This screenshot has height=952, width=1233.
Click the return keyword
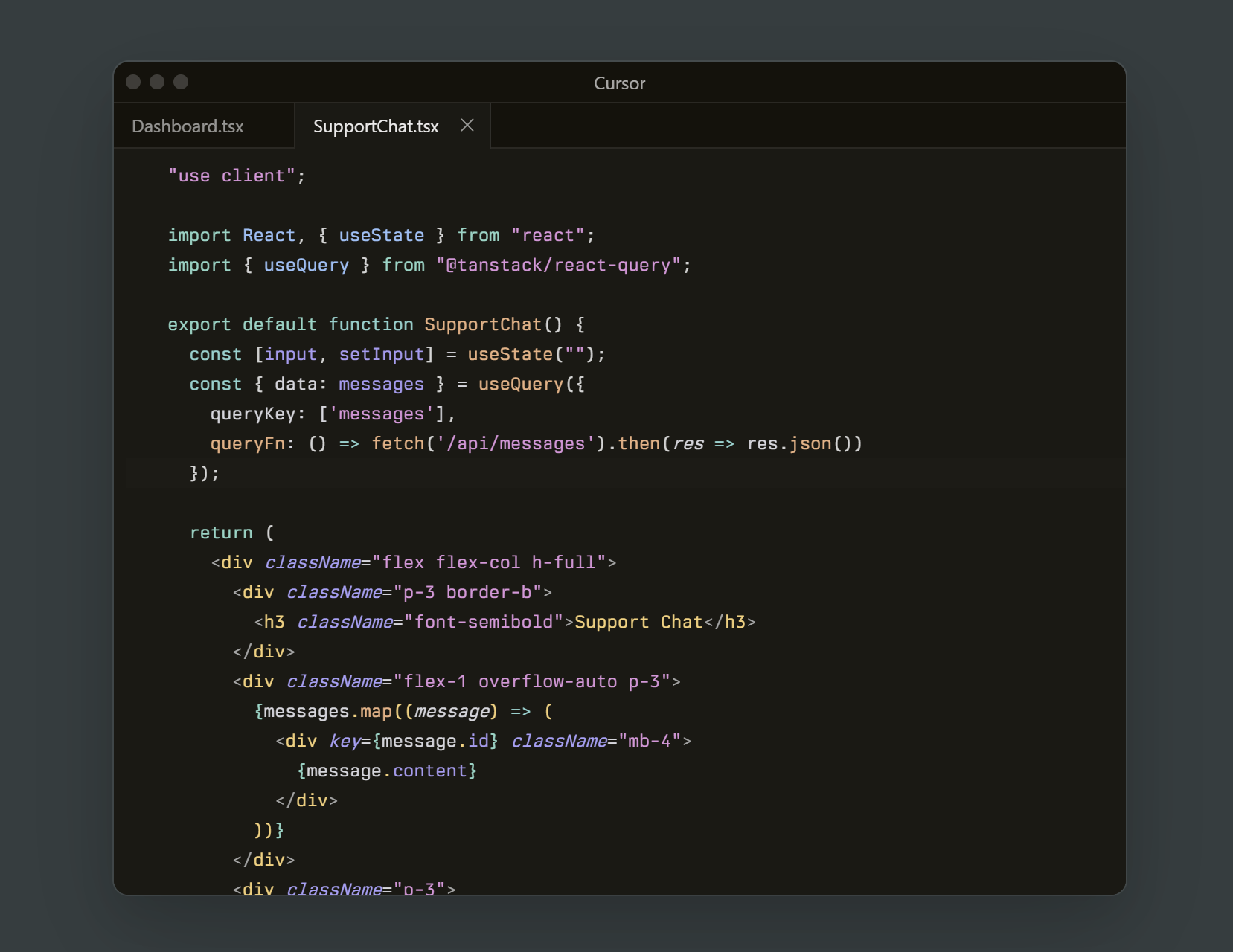pyautogui.click(x=221, y=533)
